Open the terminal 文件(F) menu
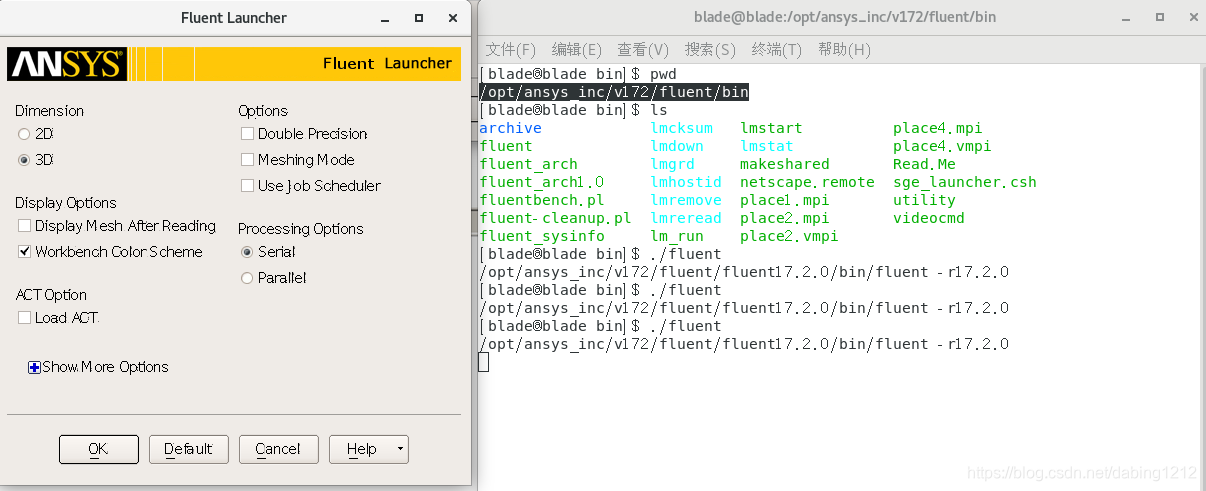1206x491 pixels. [x=510, y=50]
